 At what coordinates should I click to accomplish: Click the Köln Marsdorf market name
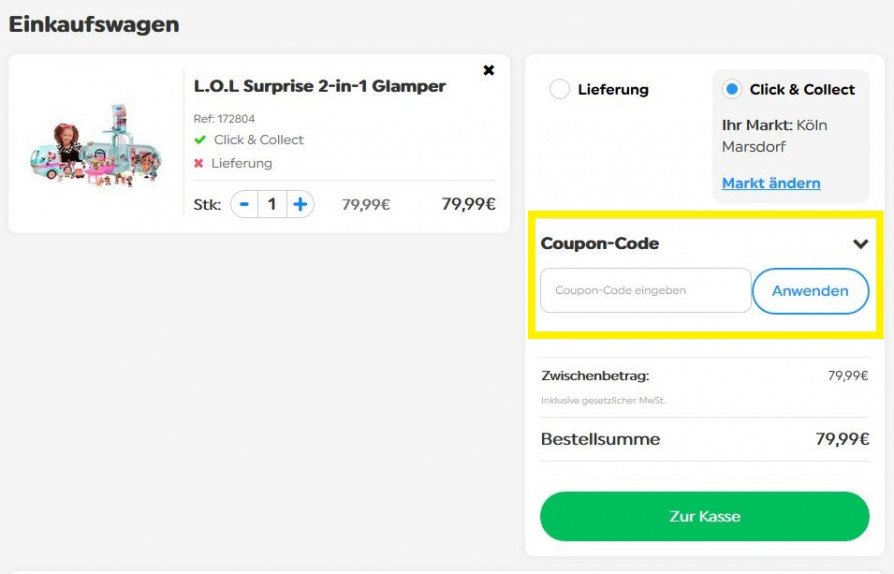pyautogui.click(x=775, y=136)
